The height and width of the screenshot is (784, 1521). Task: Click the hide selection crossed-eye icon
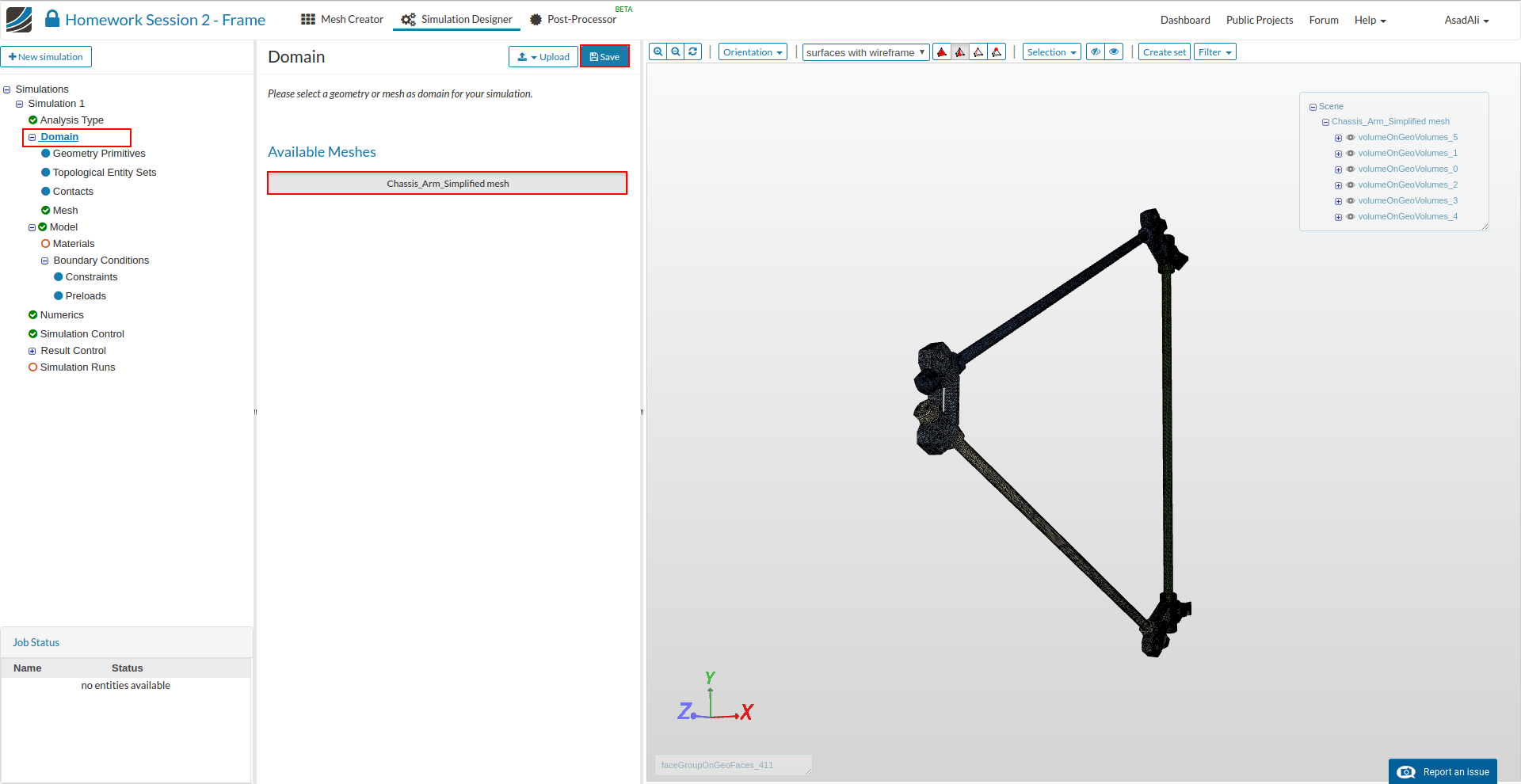[1096, 52]
